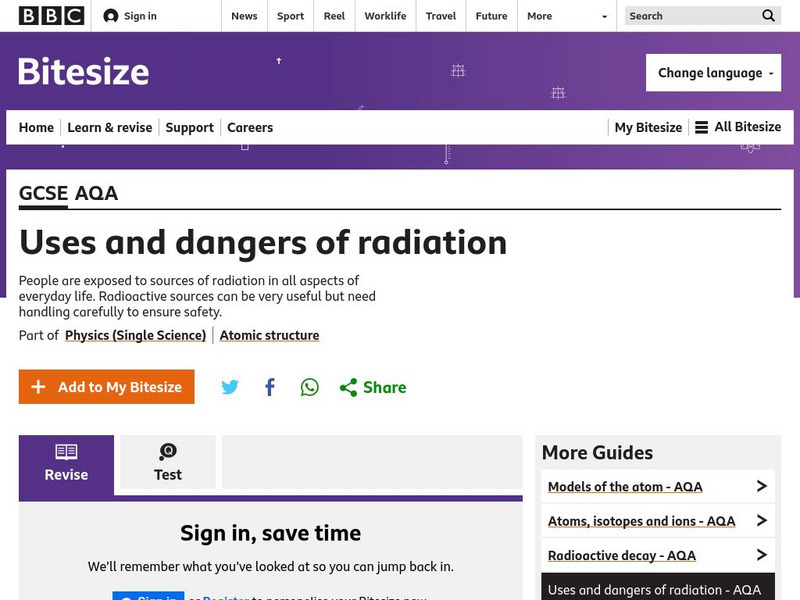
Task: Click the Twitter share icon
Action: click(x=230, y=386)
